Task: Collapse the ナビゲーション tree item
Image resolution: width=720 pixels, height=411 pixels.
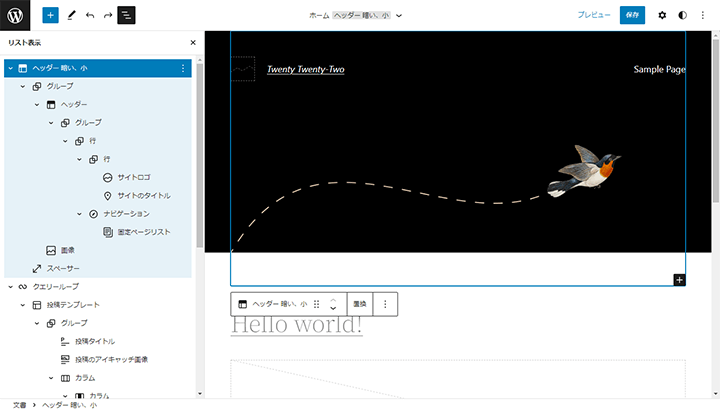Action: [x=80, y=214]
